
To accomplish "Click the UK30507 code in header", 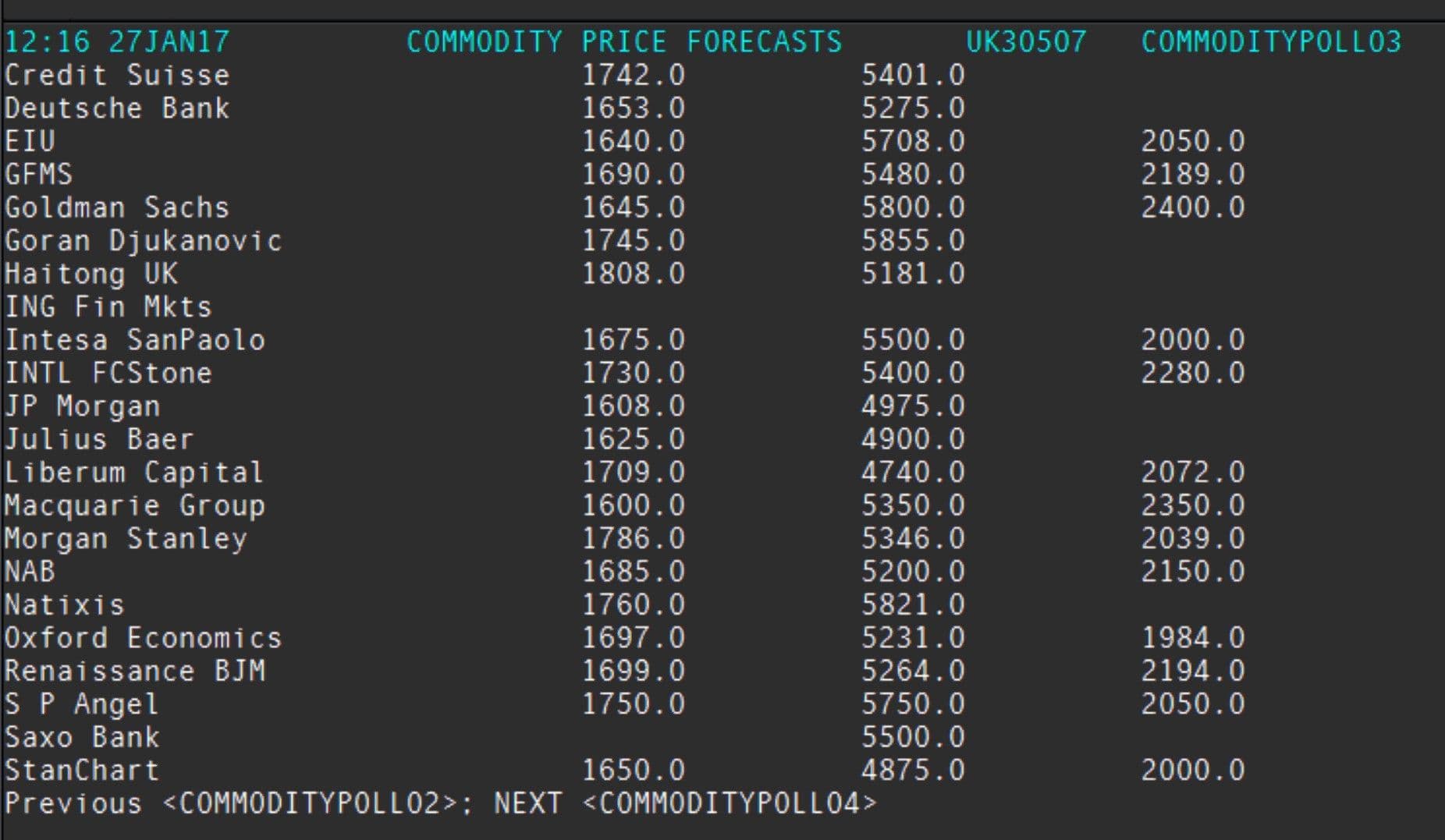I will (x=1026, y=41).
